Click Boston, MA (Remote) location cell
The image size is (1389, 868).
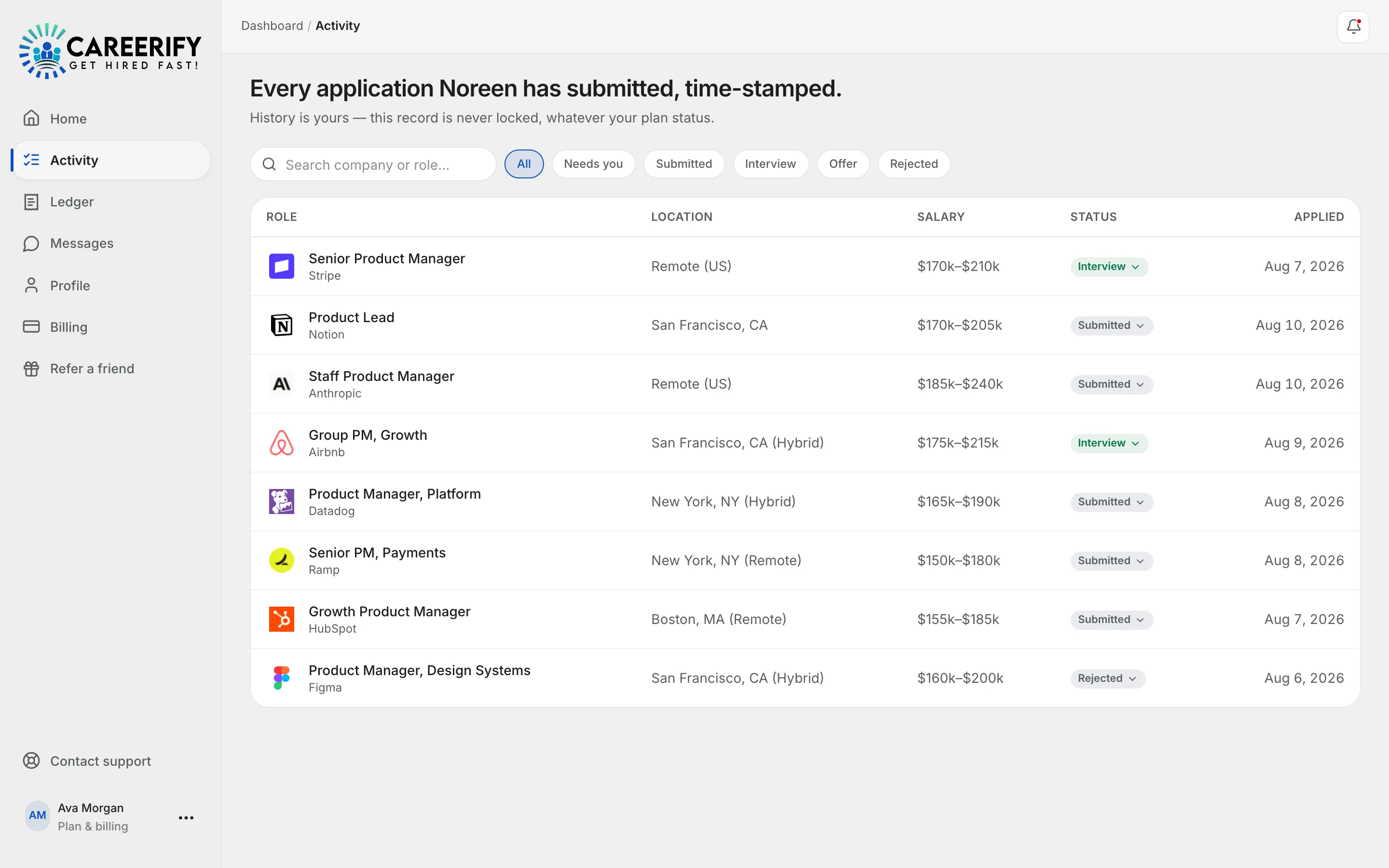[x=719, y=620]
